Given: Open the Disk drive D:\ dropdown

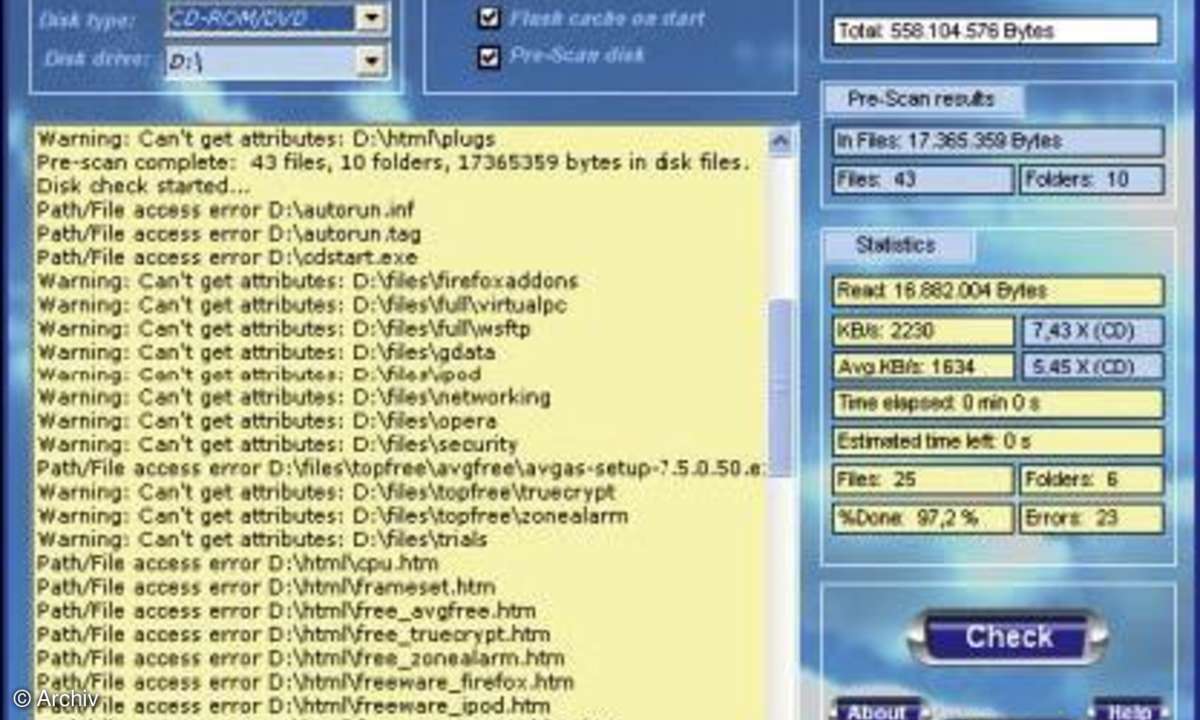Looking at the screenshot, I should pyautogui.click(x=371, y=61).
